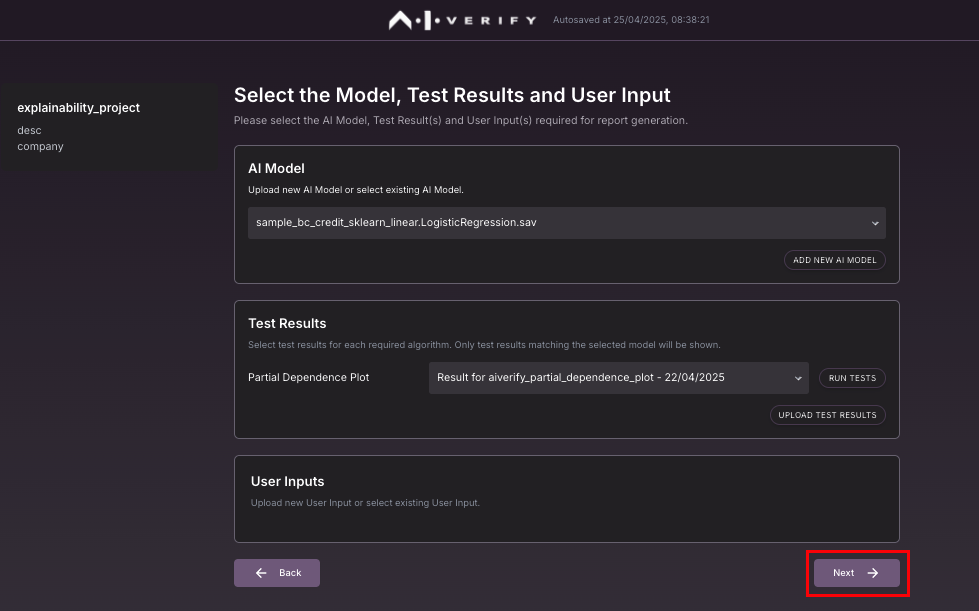
Task: Click the Add New AI Model button
Action: pyautogui.click(x=834, y=260)
